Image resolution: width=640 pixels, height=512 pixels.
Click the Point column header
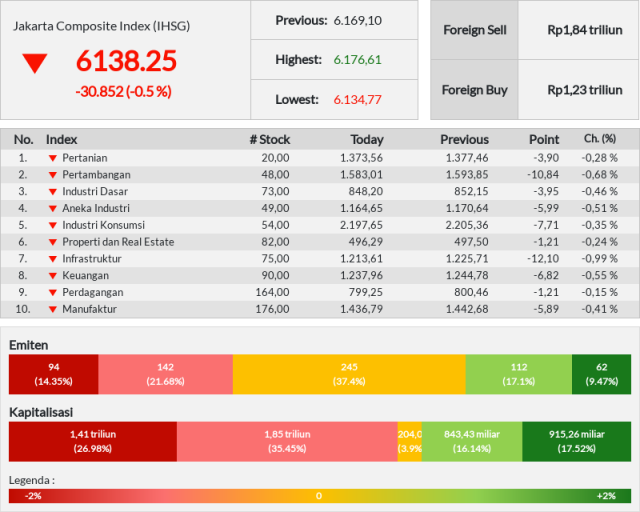click(544, 140)
